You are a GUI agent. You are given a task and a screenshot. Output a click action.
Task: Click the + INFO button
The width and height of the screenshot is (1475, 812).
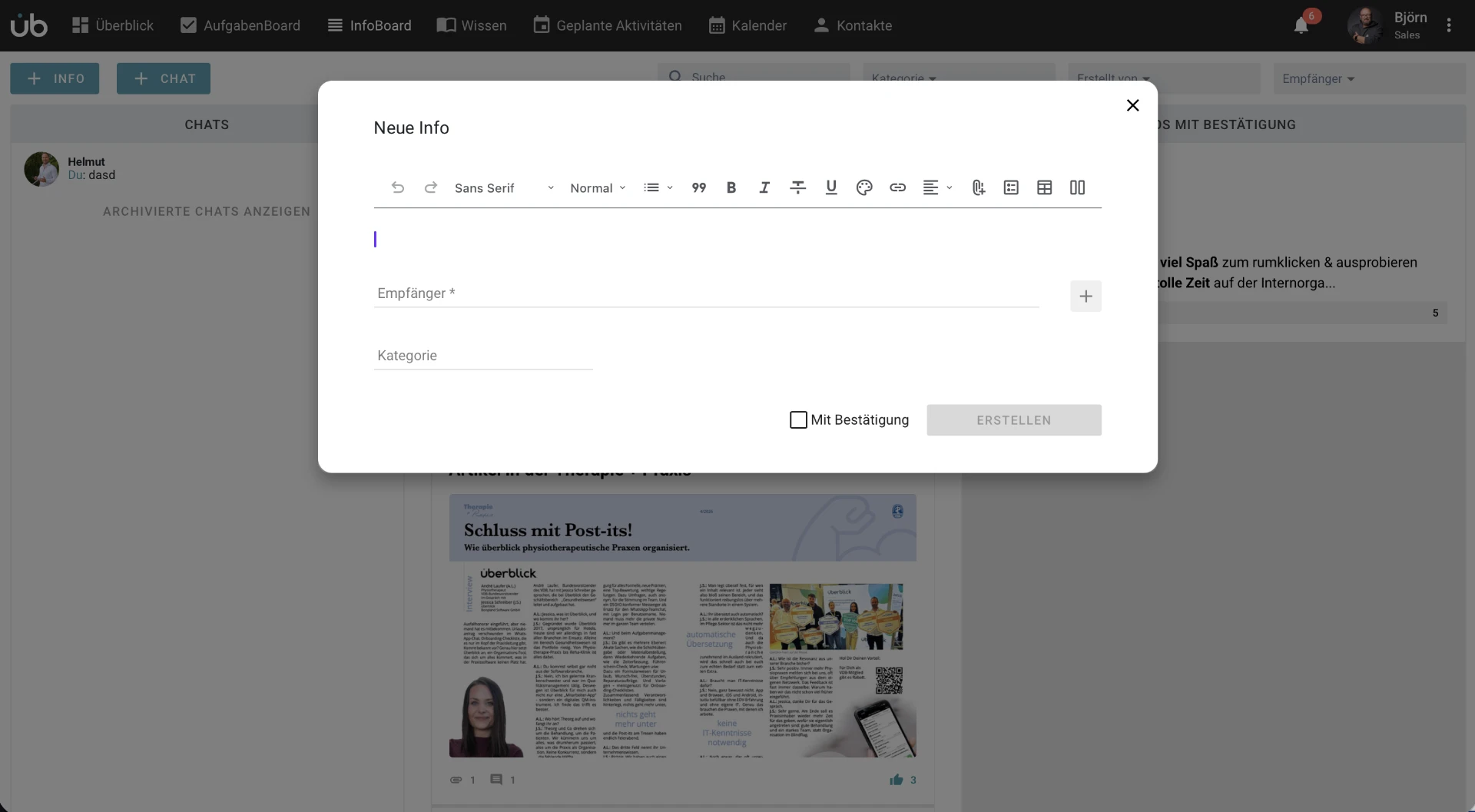(x=55, y=78)
